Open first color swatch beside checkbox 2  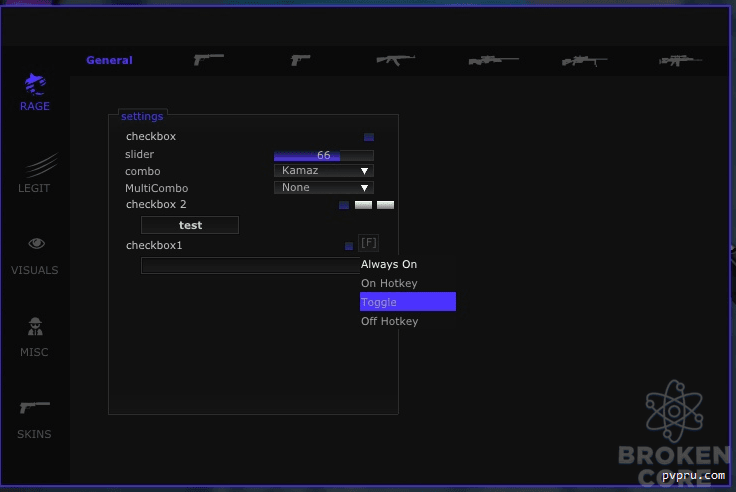coord(363,205)
